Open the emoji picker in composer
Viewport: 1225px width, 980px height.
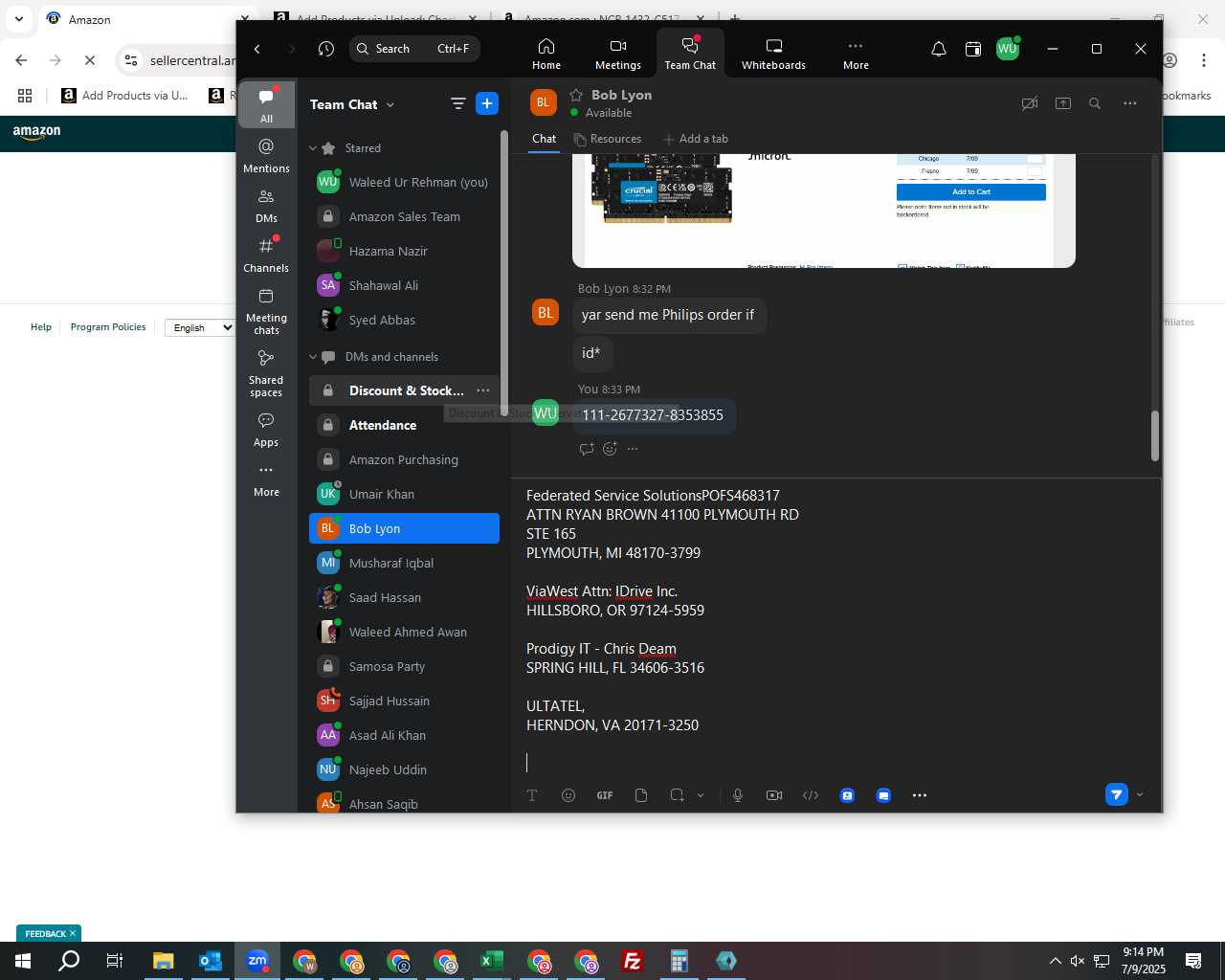[x=568, y=795]
